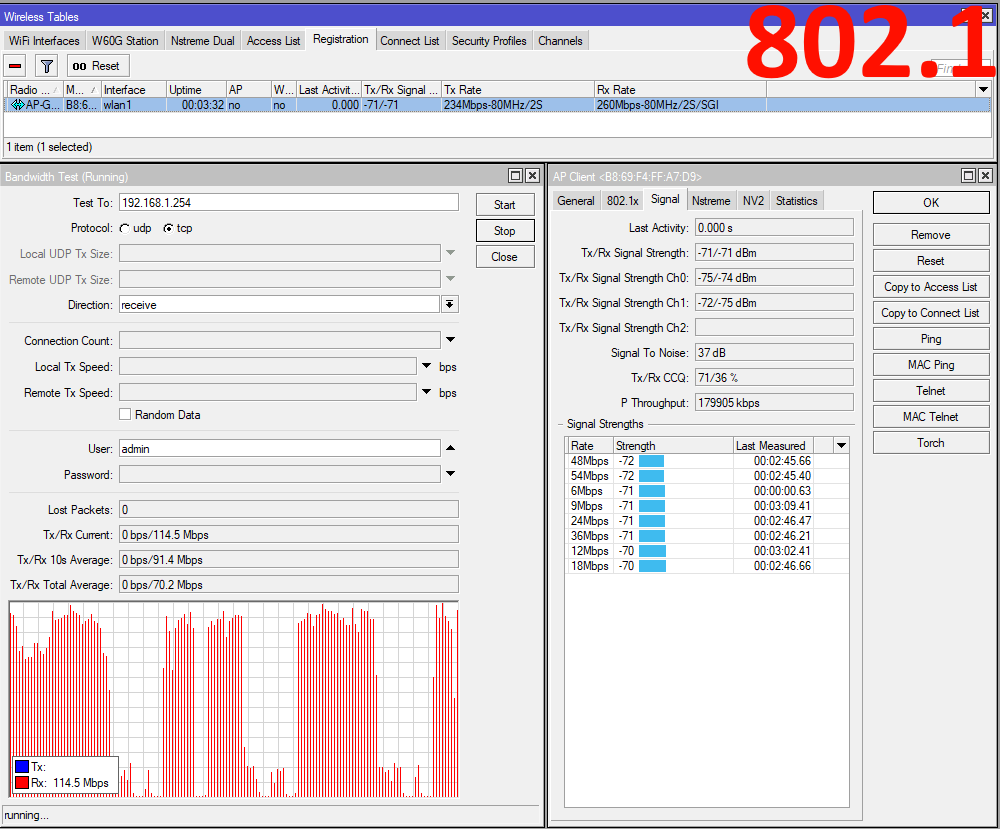Select the udp protocol radio button
The image size is (1000, 829).
[124, 228]
